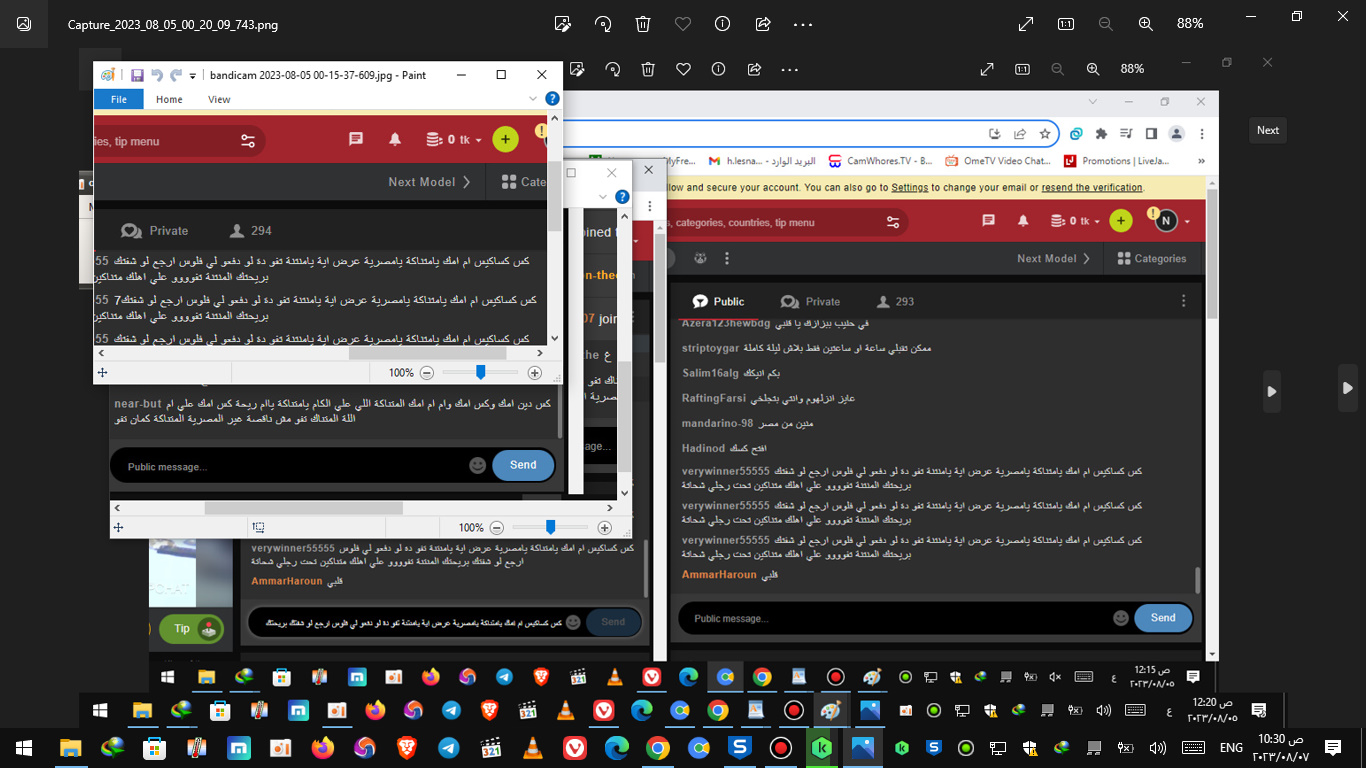Open the user avatar N account menu

pyautogui.click(x=1165, y=221)
